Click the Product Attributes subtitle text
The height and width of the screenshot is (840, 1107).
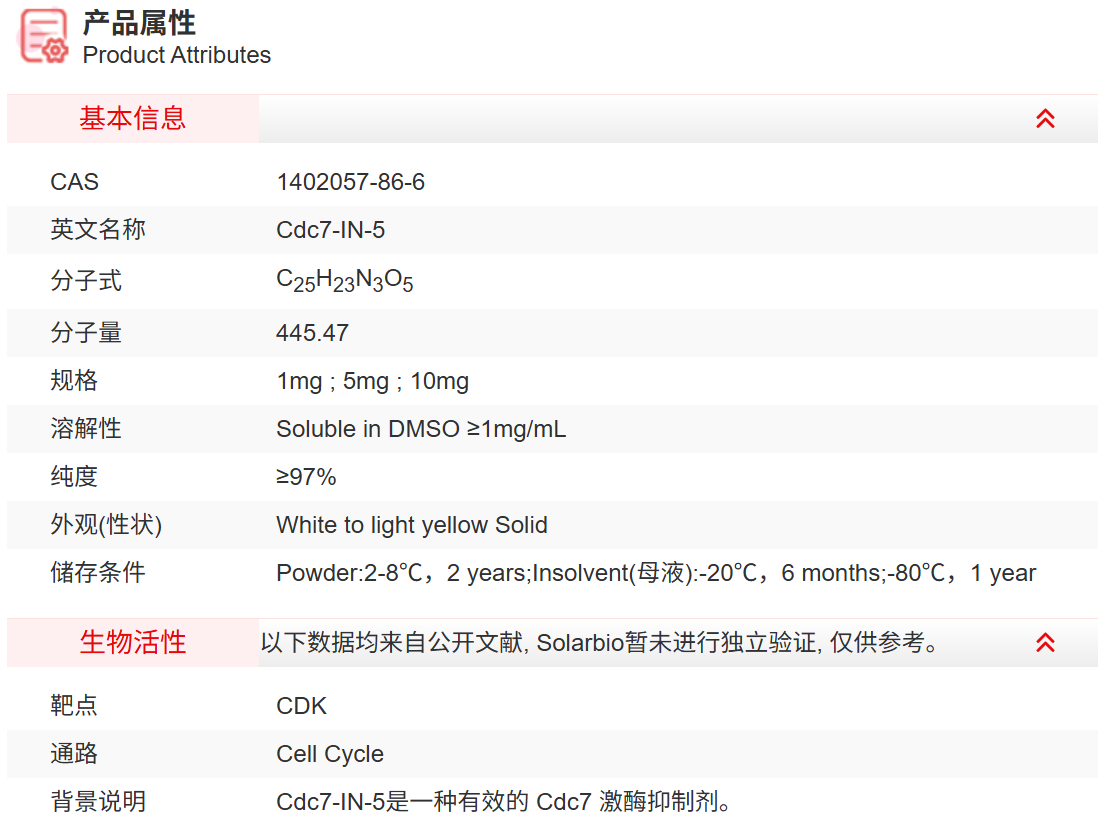pos(176,55)
